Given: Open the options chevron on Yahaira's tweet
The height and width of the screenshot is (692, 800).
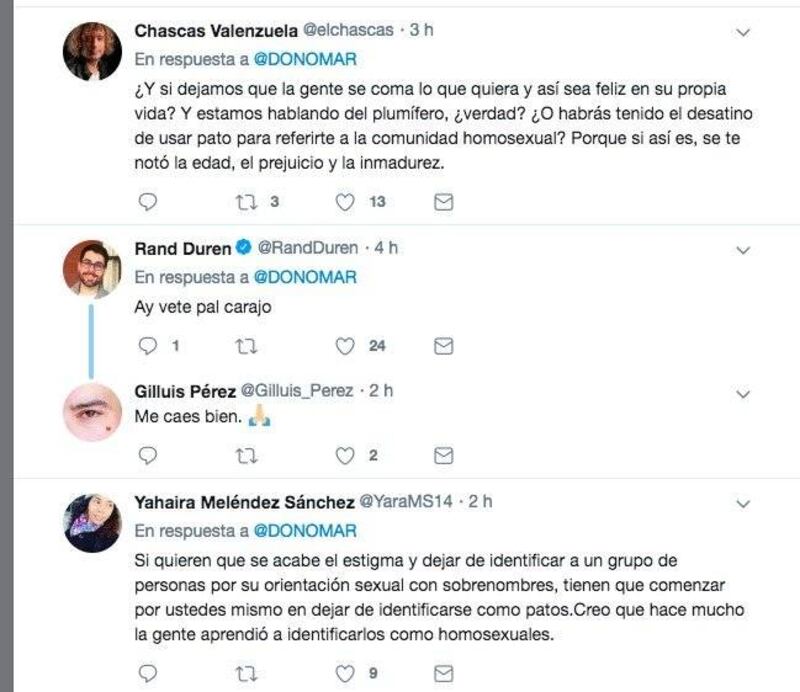Looking at the screenshot, I should pos(743,504).
